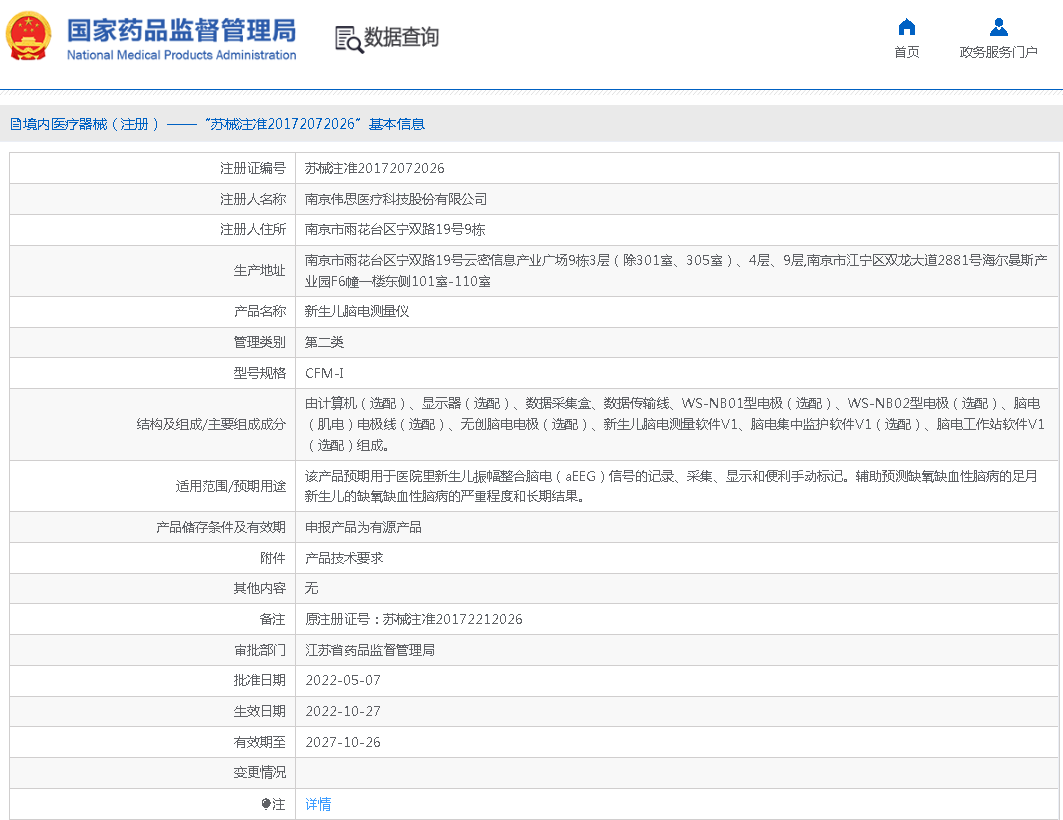Click the 型号规格 value CFM-I
Screen dimensions: 1063x820
[325, 373]
